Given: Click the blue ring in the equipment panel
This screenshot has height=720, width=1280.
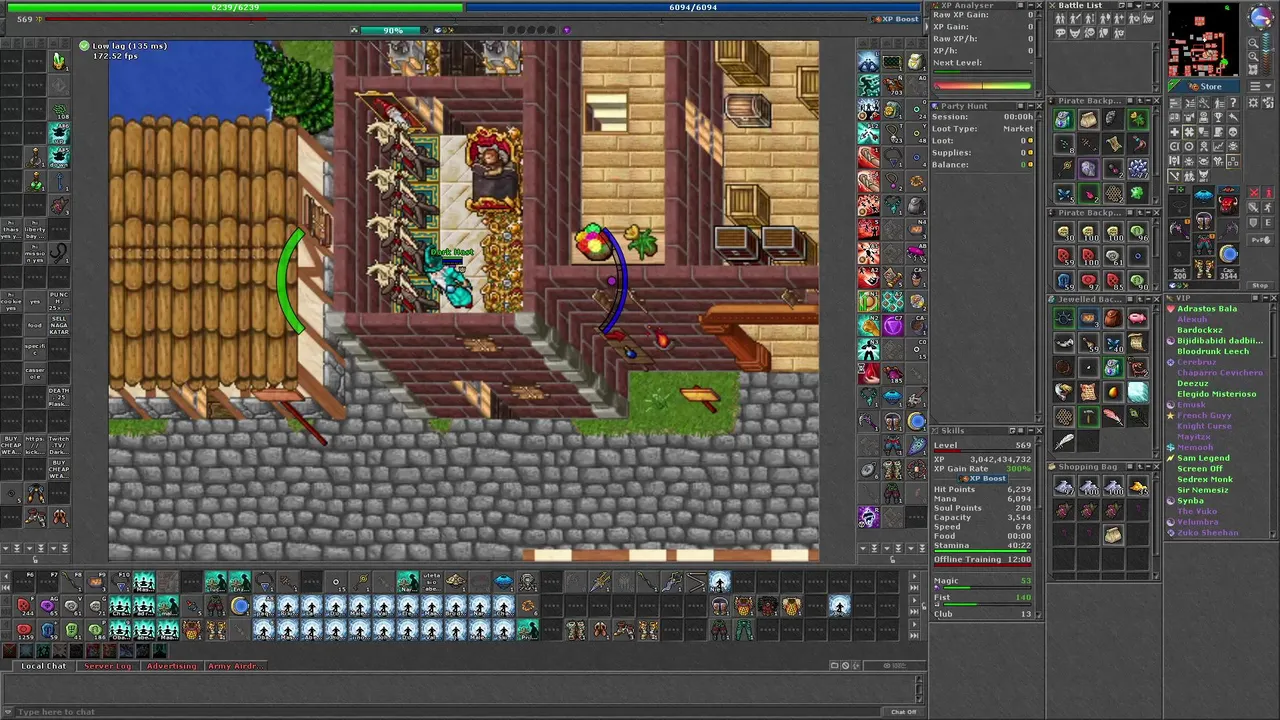Looking at the screenshot, I should pos(1228,253).
